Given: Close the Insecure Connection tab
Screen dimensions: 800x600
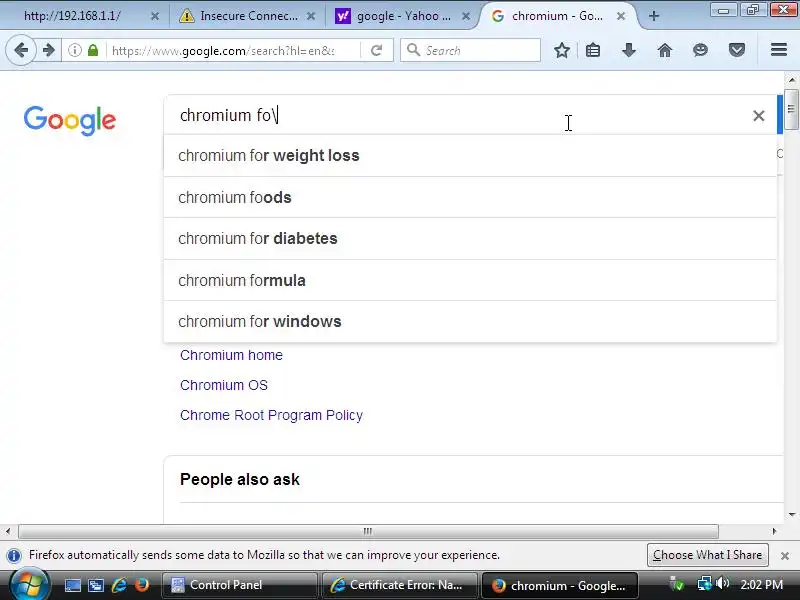Looking at the screenshot, I should pos(310,16).
